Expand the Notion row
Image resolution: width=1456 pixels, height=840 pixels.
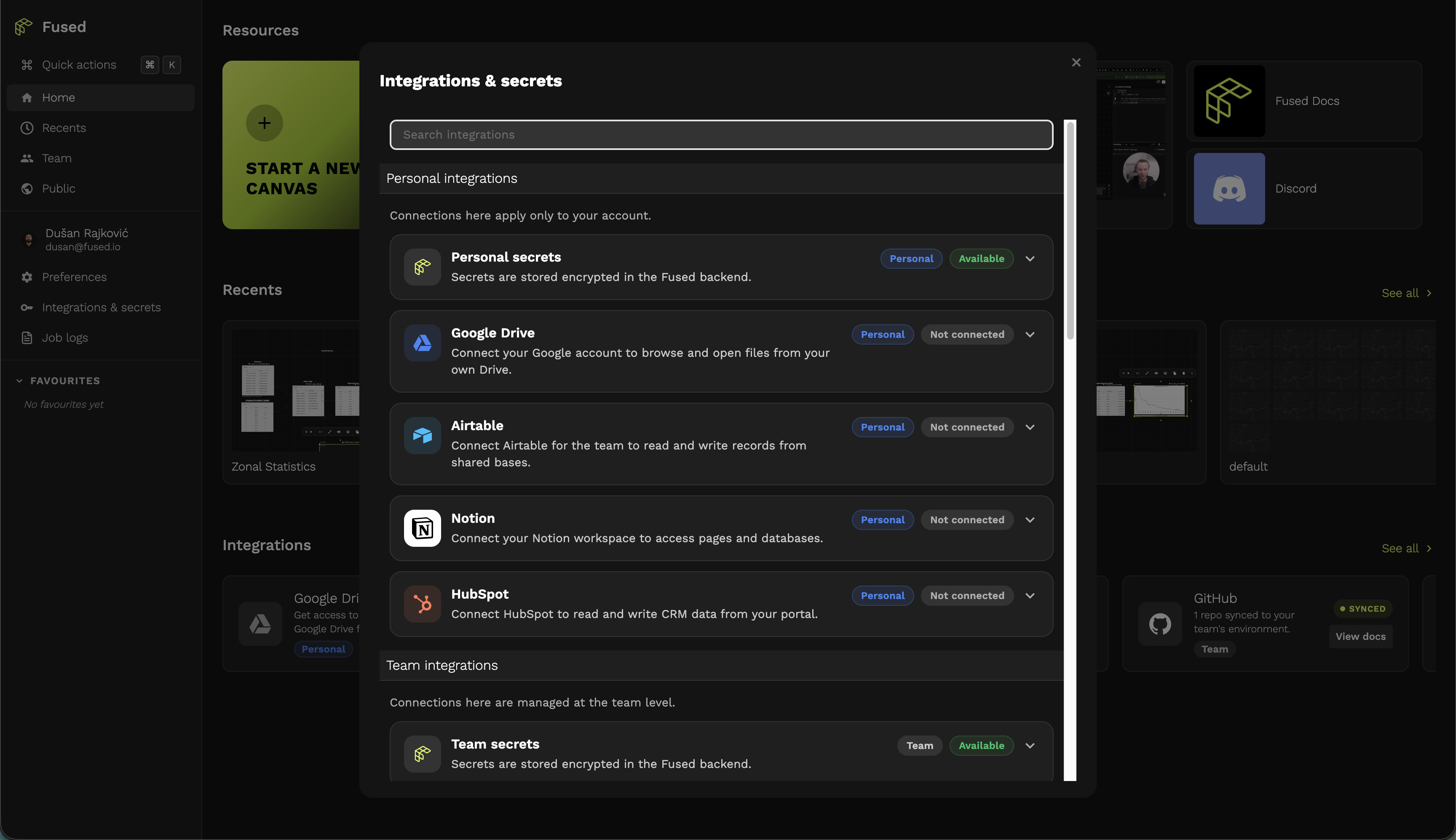[x=1030, y=520]
